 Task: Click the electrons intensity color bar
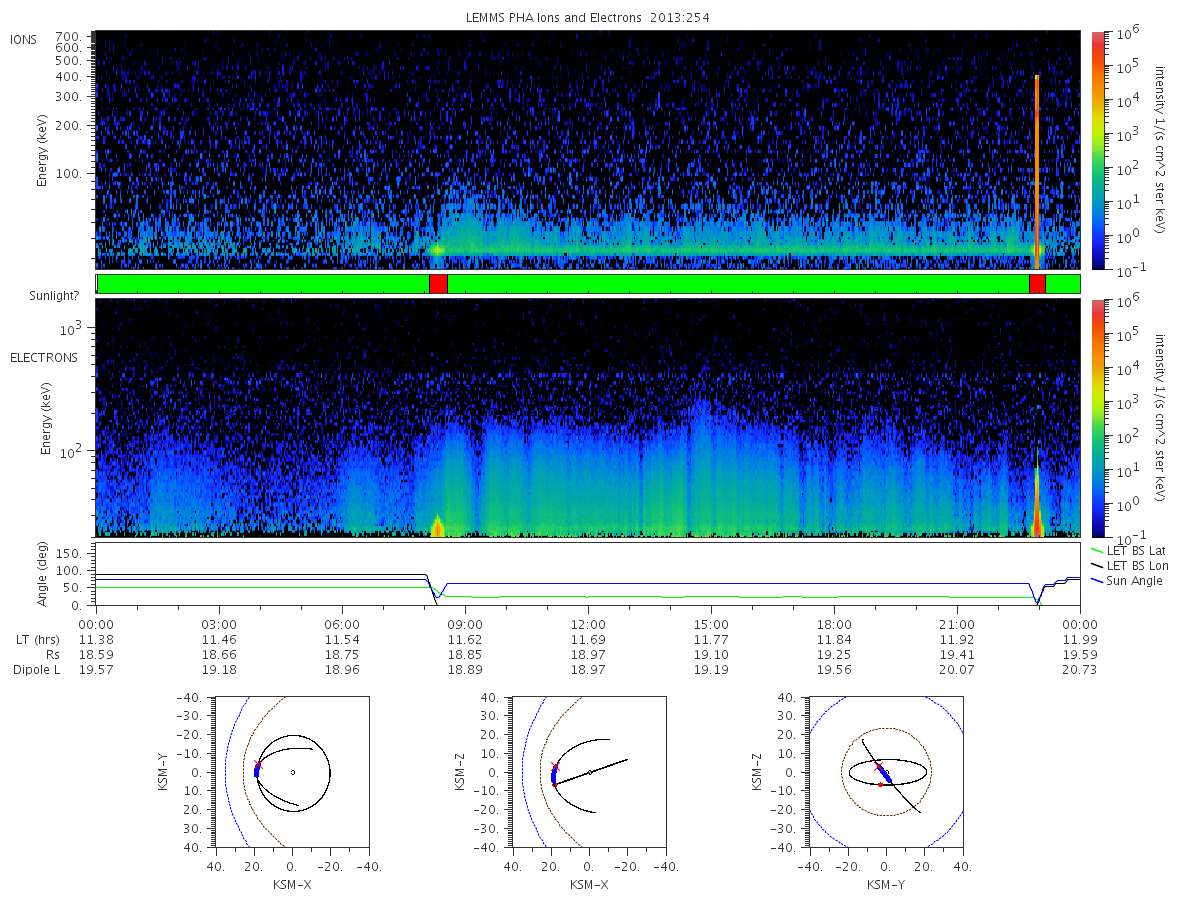coord(1098,418)
